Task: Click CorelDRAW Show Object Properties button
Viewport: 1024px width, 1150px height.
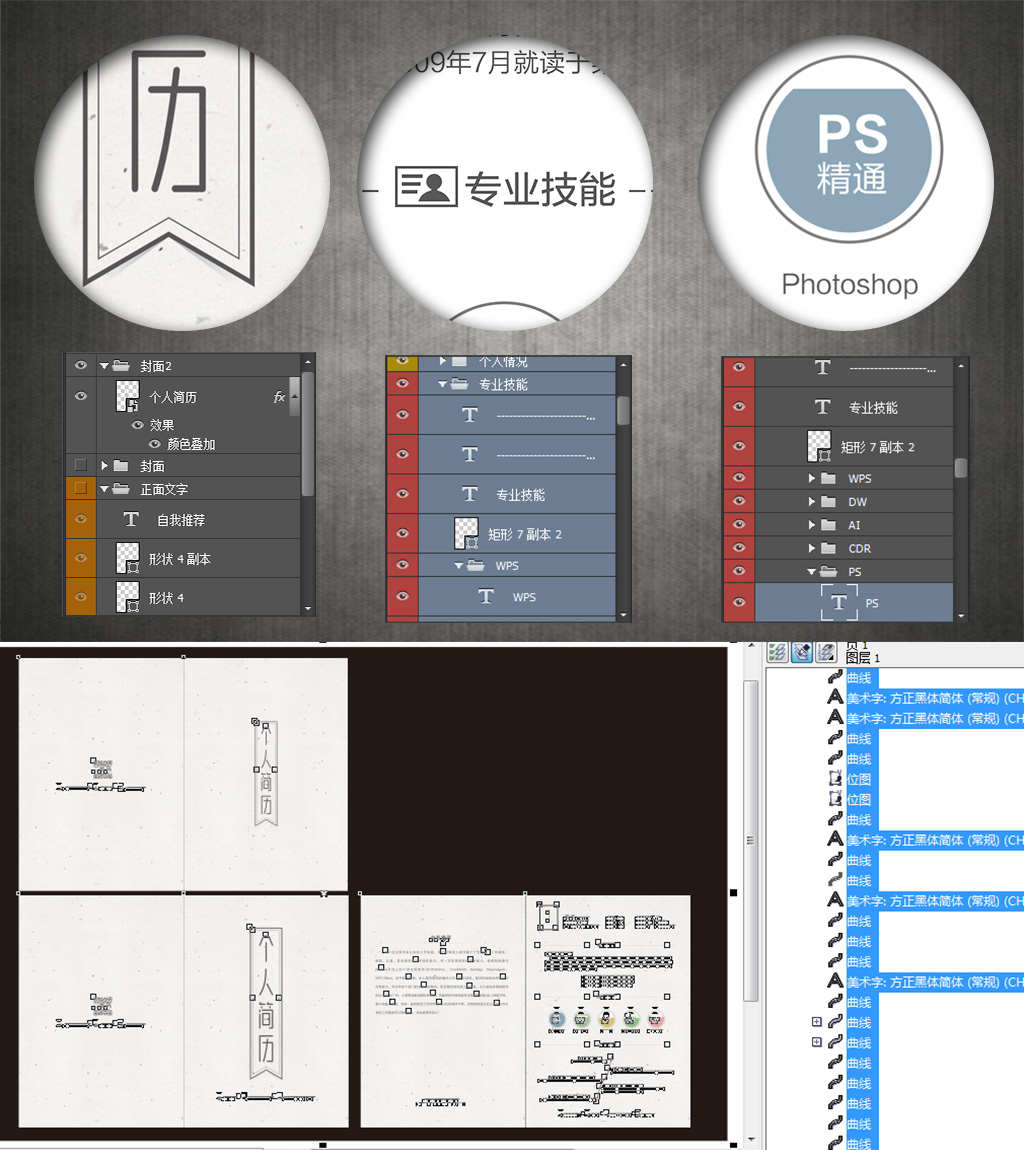Action: click(x=778, y=652)
